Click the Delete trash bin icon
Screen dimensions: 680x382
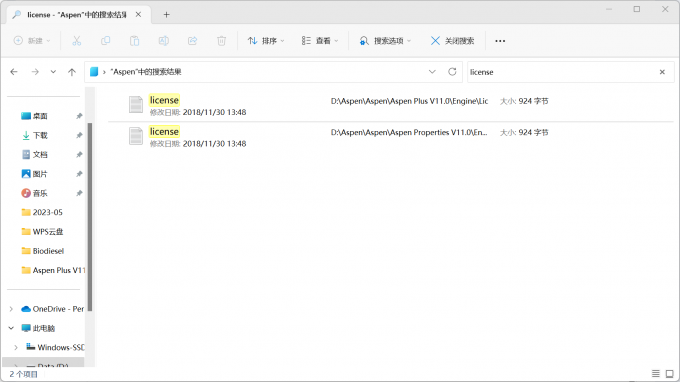[222, 41]
